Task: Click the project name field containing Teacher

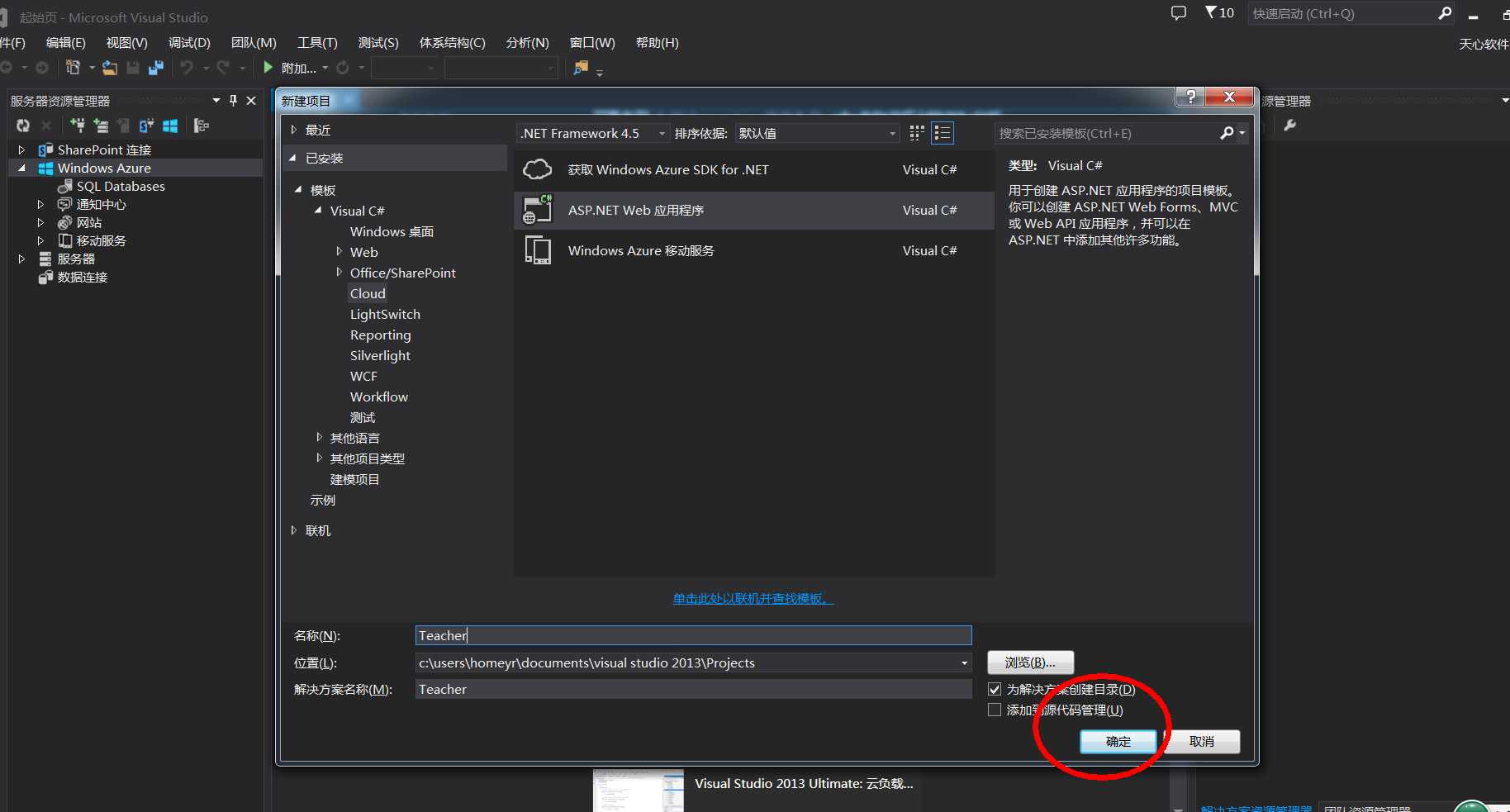Action: 693,635
